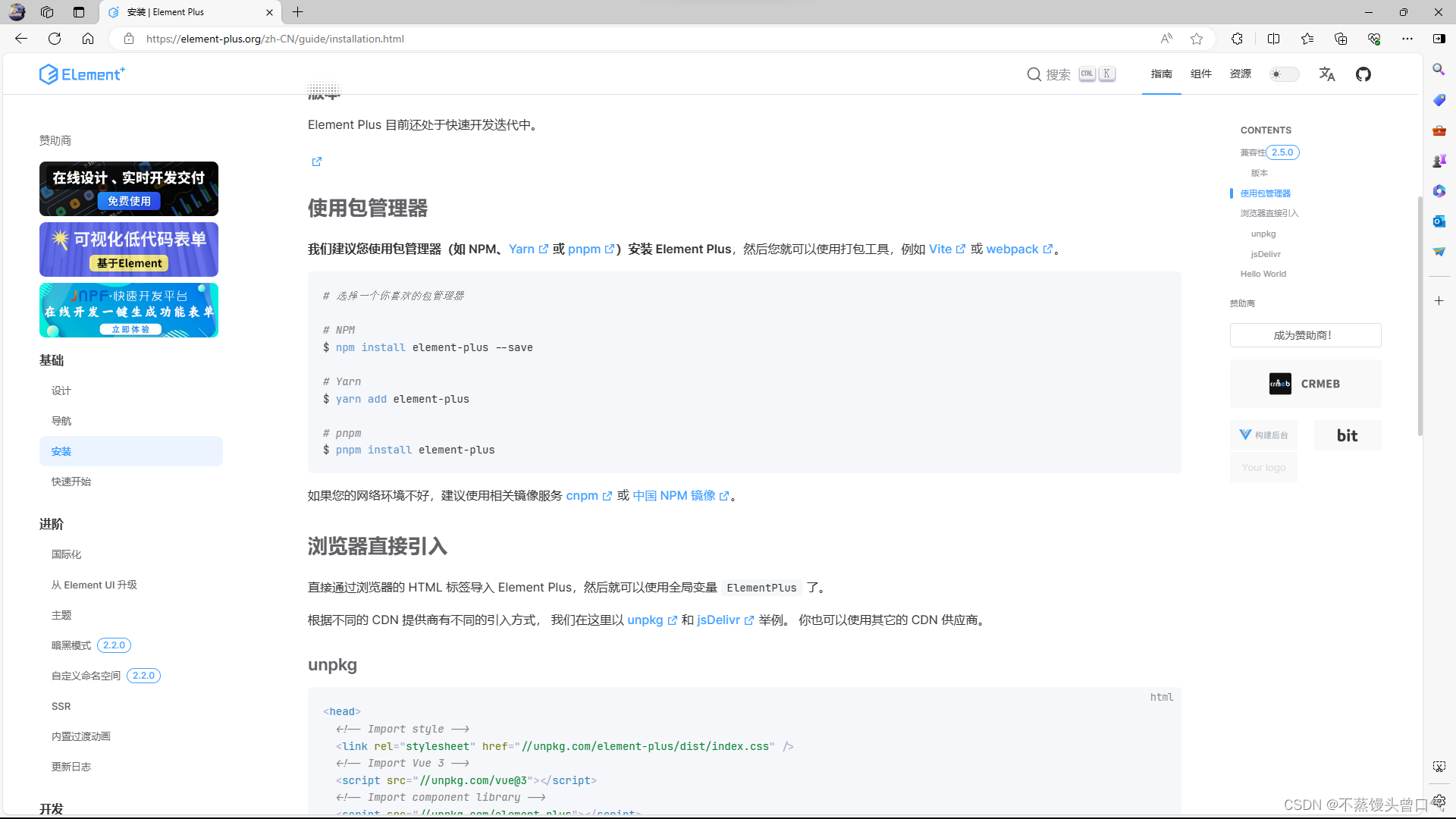Open Outlook icon in Edge sidebar
This screenshot has width=1456, height=819.
[1439, 221]
